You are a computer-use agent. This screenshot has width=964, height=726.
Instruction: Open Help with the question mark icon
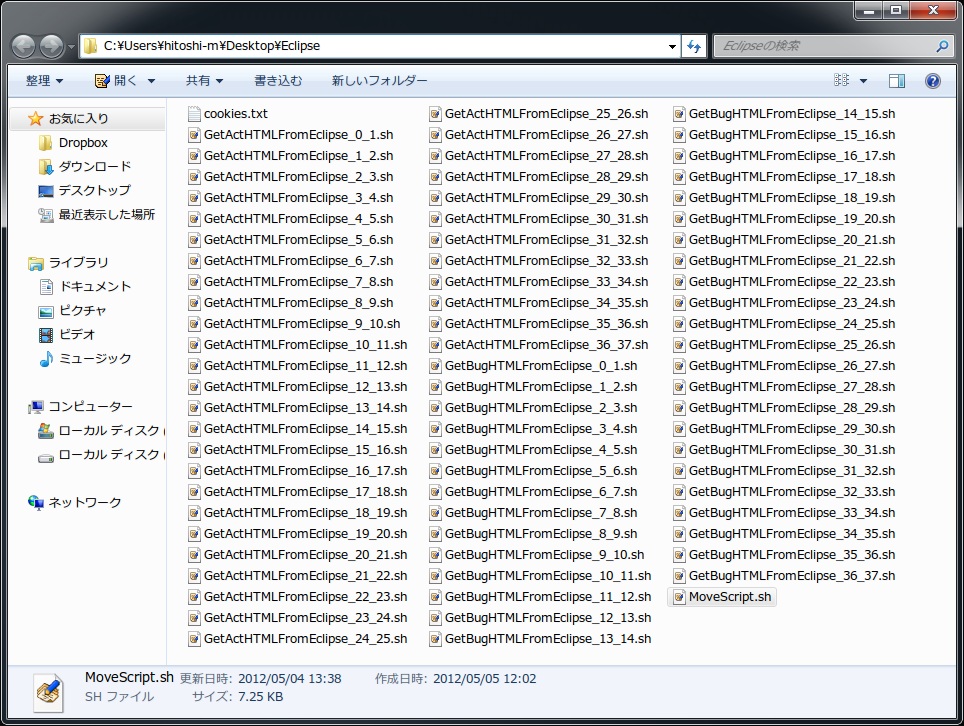pos(933,81)
